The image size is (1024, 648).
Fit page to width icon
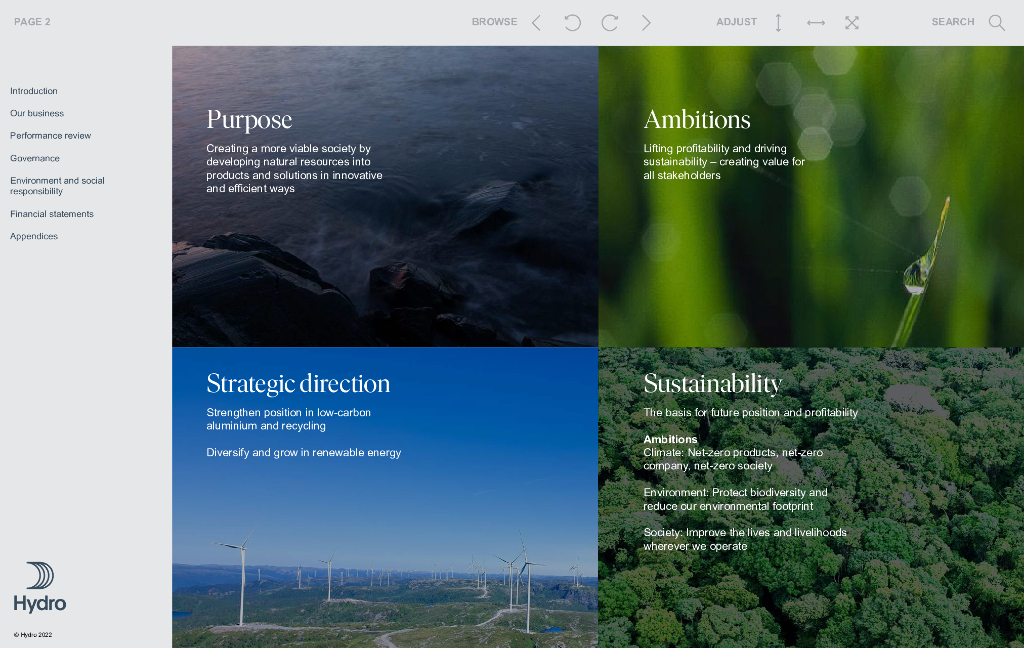click(x=815, y=22)
